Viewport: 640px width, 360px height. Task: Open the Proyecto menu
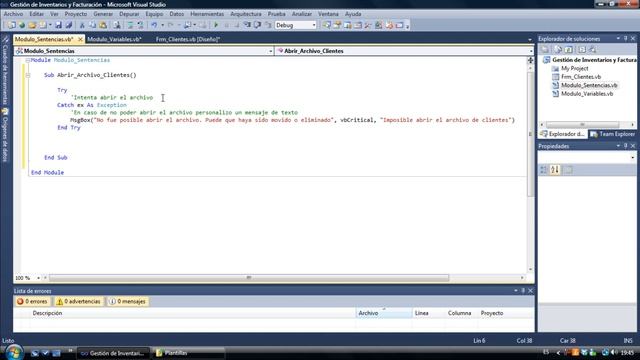click(x=76, y=14)
